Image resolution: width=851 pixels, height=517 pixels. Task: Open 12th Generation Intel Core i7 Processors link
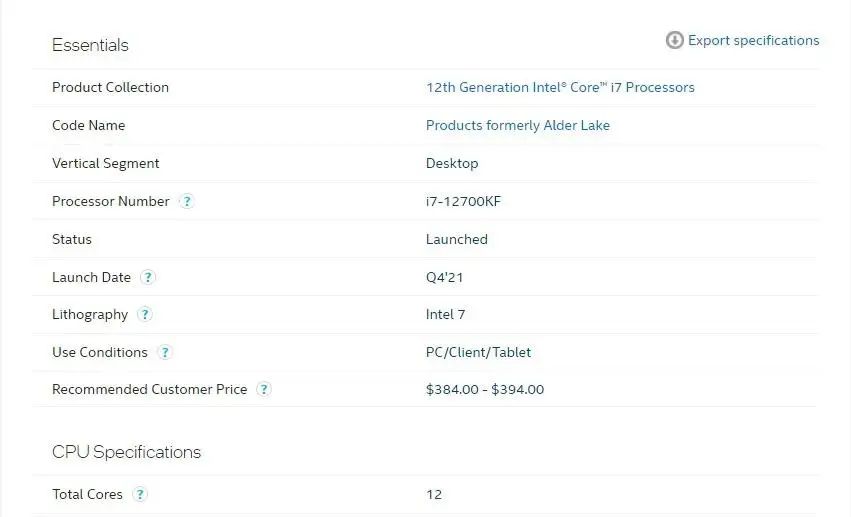560,87
